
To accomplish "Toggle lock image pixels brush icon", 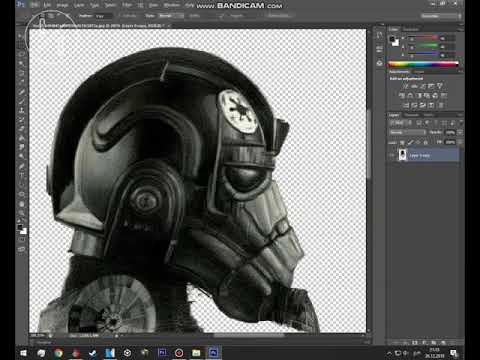I will [x=410, y=142].
